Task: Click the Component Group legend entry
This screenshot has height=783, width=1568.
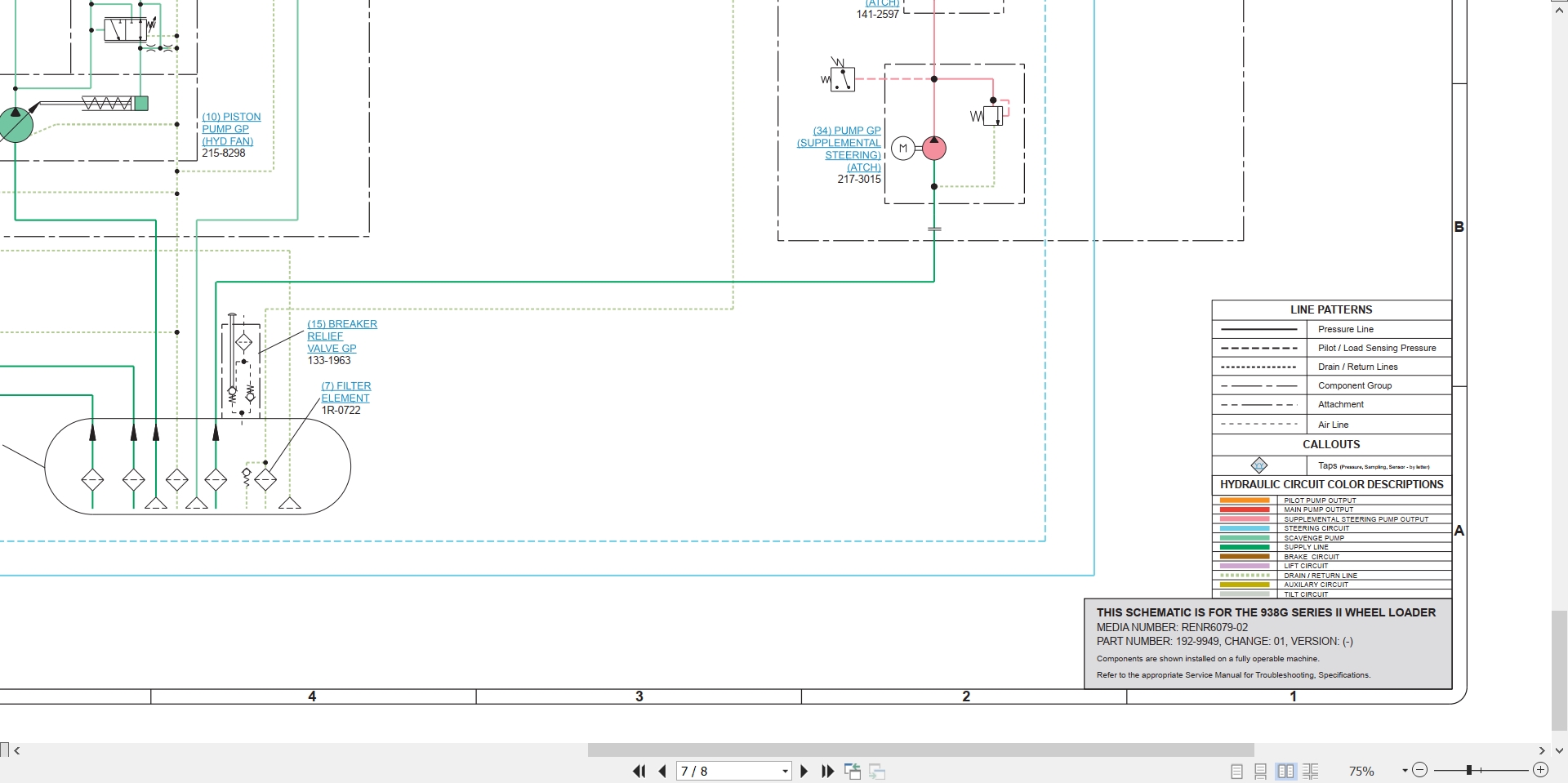Action: click(x=1355, y=385)
